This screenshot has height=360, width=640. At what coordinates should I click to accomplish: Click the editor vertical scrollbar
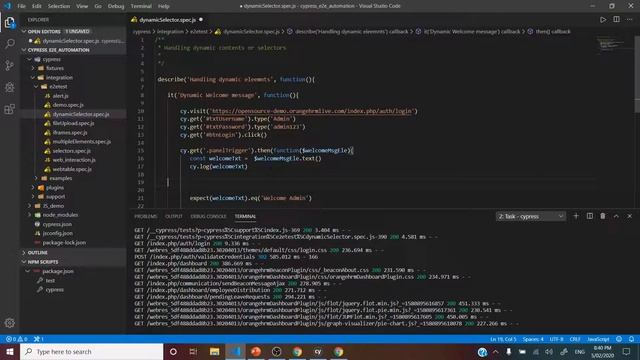(637, 73)
